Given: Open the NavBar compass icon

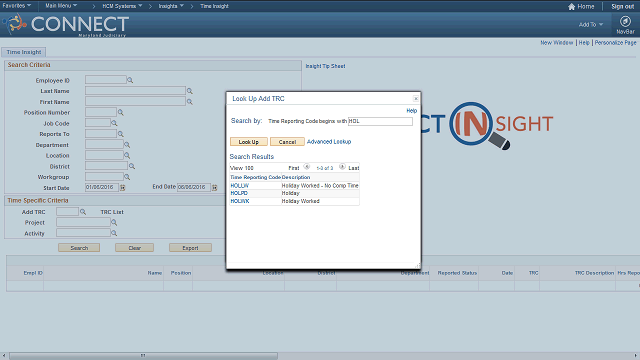Looking at the screenshot, I should tap(625, 21).
